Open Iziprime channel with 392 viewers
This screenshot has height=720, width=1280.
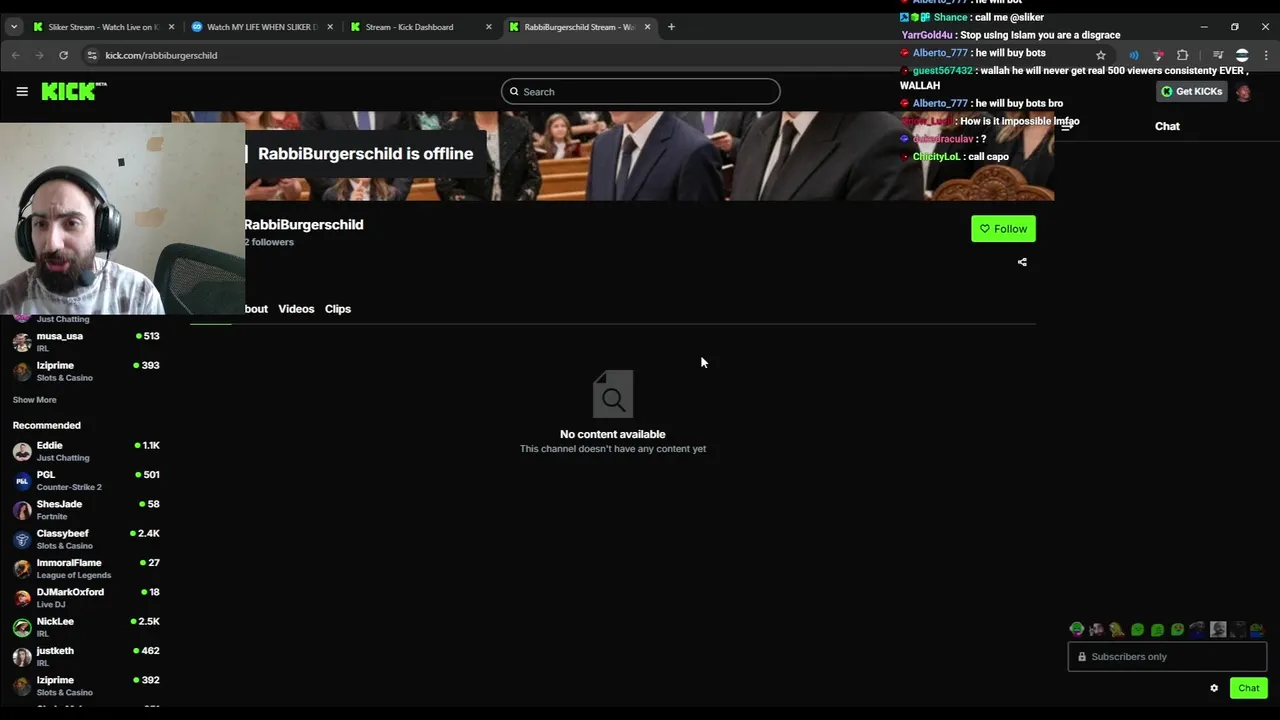85,686
